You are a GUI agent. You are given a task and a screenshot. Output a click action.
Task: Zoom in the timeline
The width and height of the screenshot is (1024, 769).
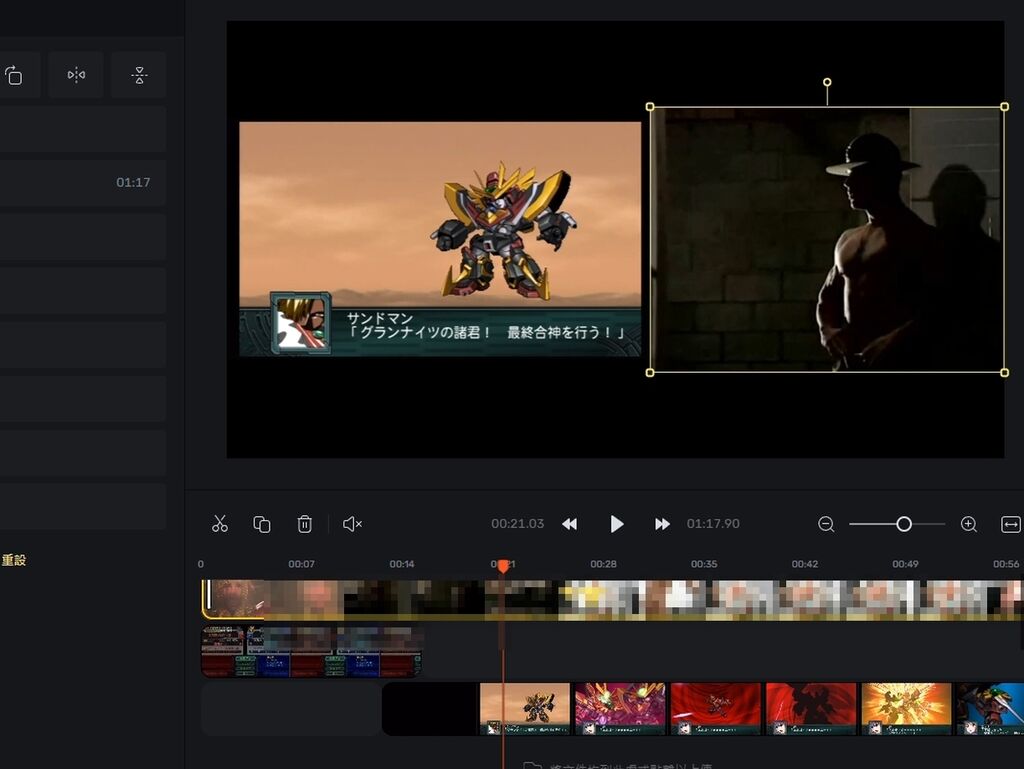[968, 524]
